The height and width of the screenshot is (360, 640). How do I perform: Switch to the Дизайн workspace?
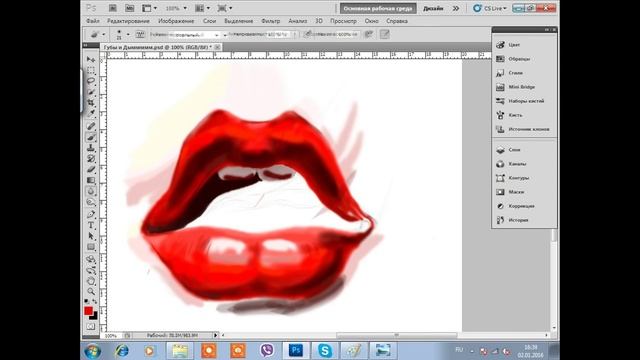click(x=433, y=8)
